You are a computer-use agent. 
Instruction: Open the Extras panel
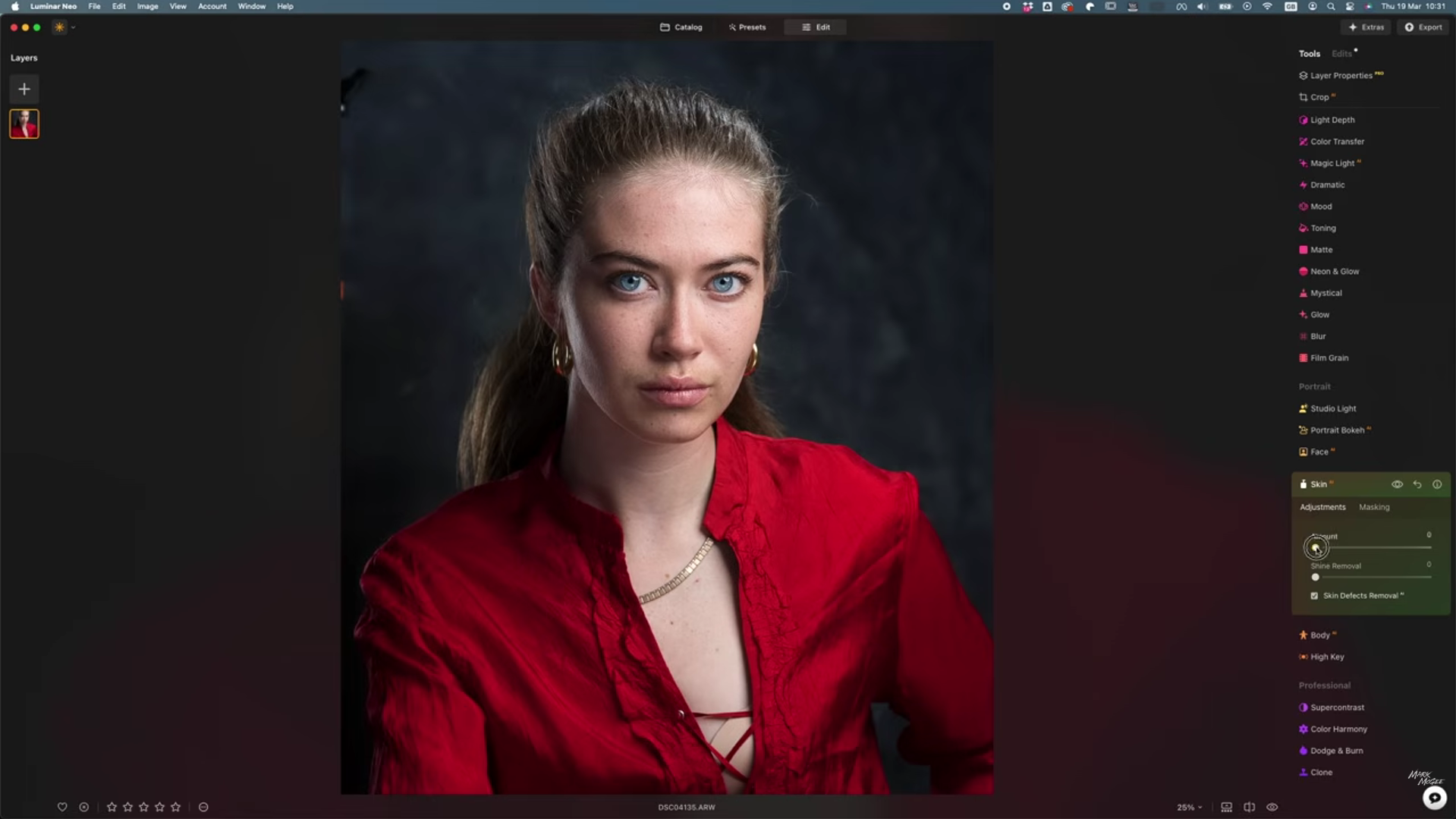(1366, 27)
